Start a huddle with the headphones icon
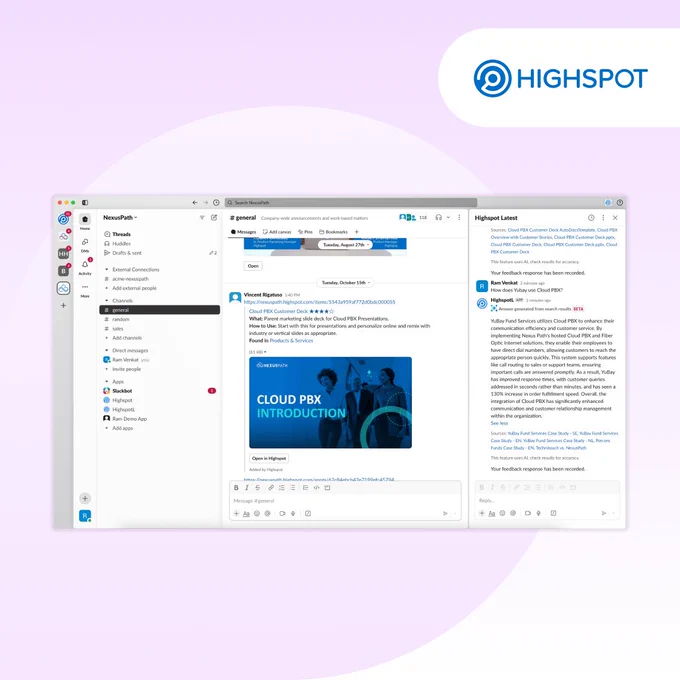 click(x=438, y=217)
